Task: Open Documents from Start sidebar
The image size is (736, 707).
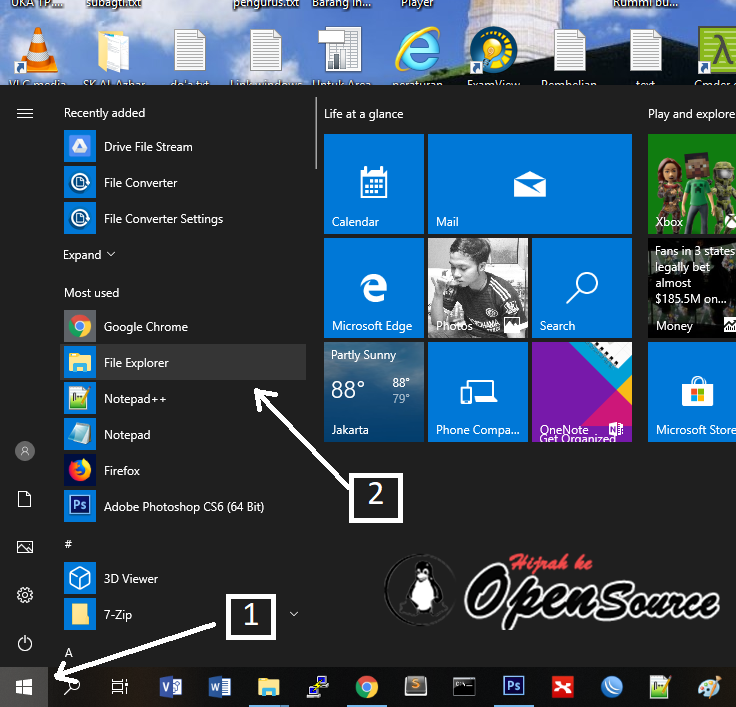Action: pos(25,499)
